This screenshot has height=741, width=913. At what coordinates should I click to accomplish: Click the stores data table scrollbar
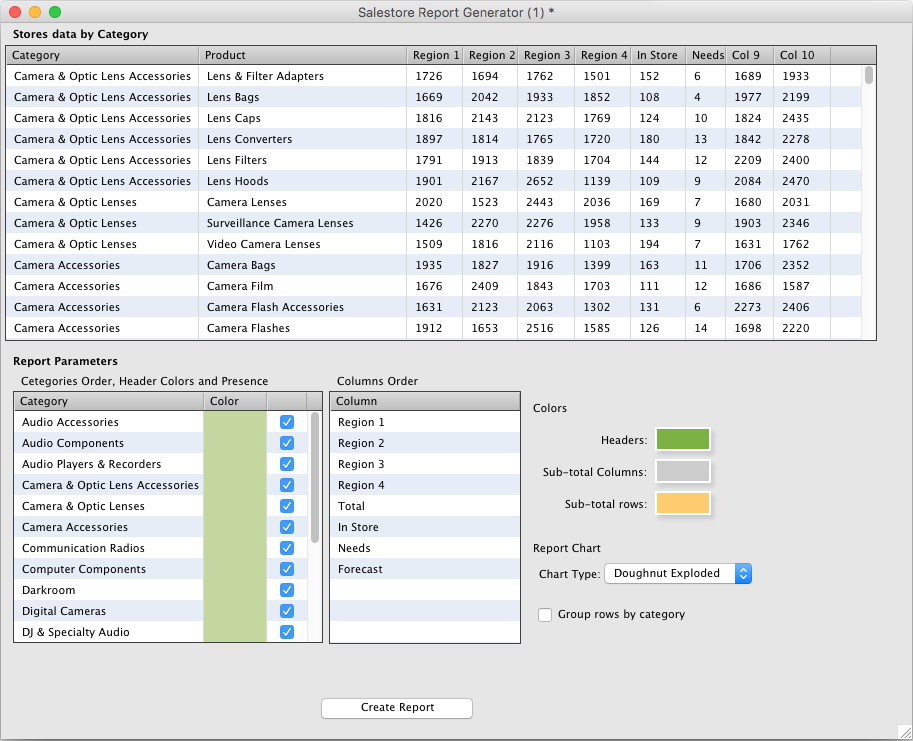coord(869,200)
